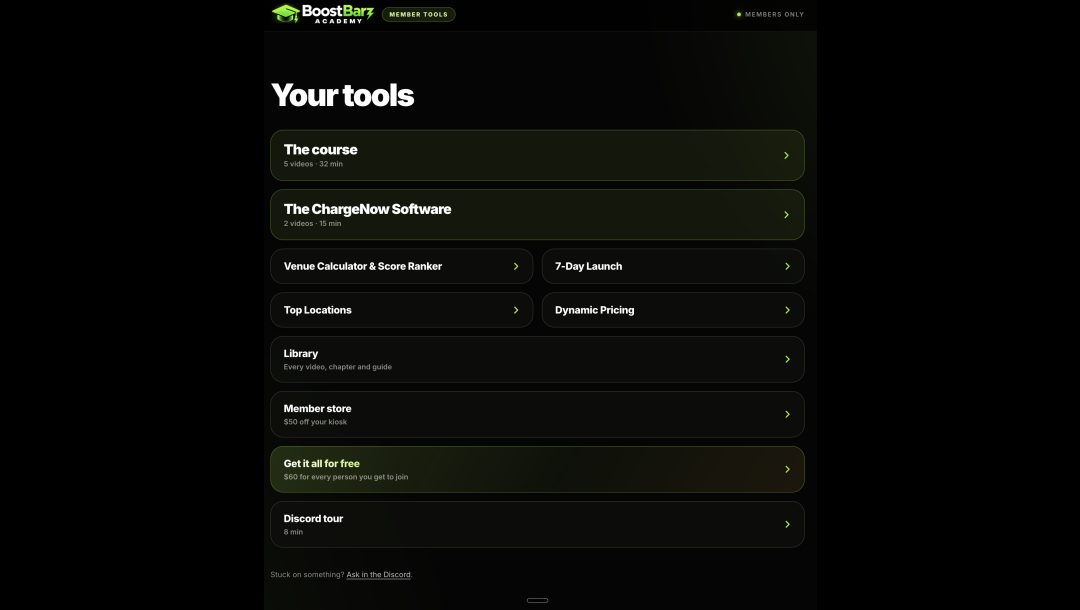Click the arrow icon on Top Locations

click(516, 311)
